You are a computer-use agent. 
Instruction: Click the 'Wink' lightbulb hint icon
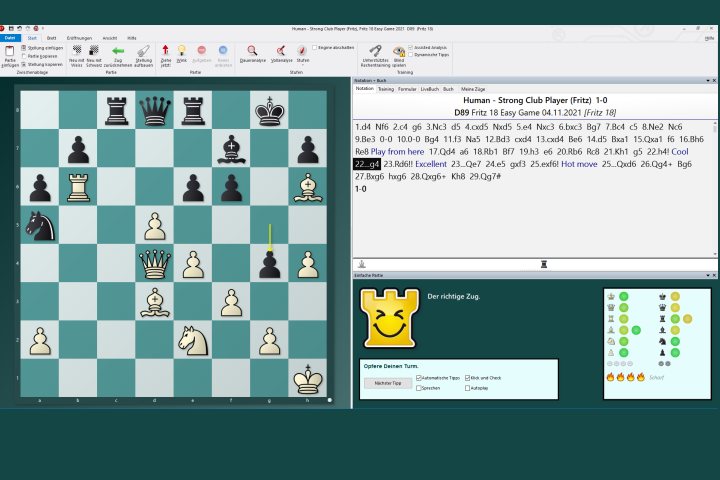click(182, 50)
